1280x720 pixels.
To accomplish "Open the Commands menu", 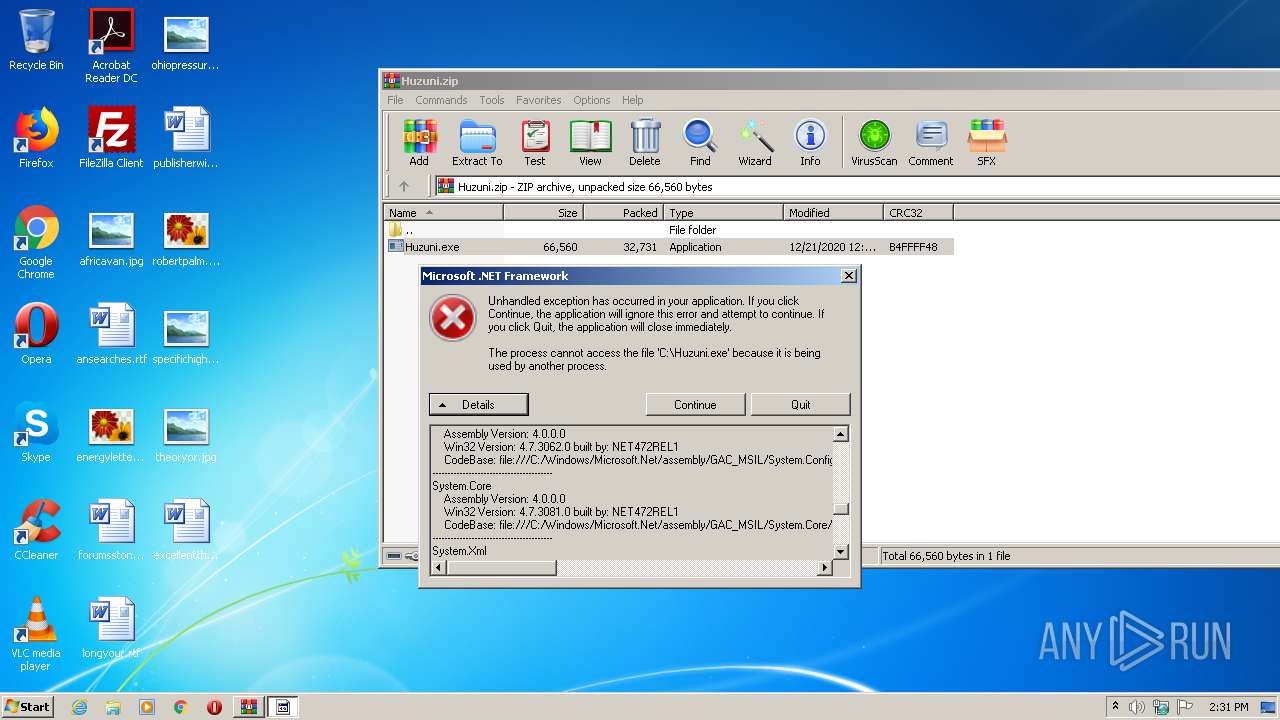I will [441, 100].
